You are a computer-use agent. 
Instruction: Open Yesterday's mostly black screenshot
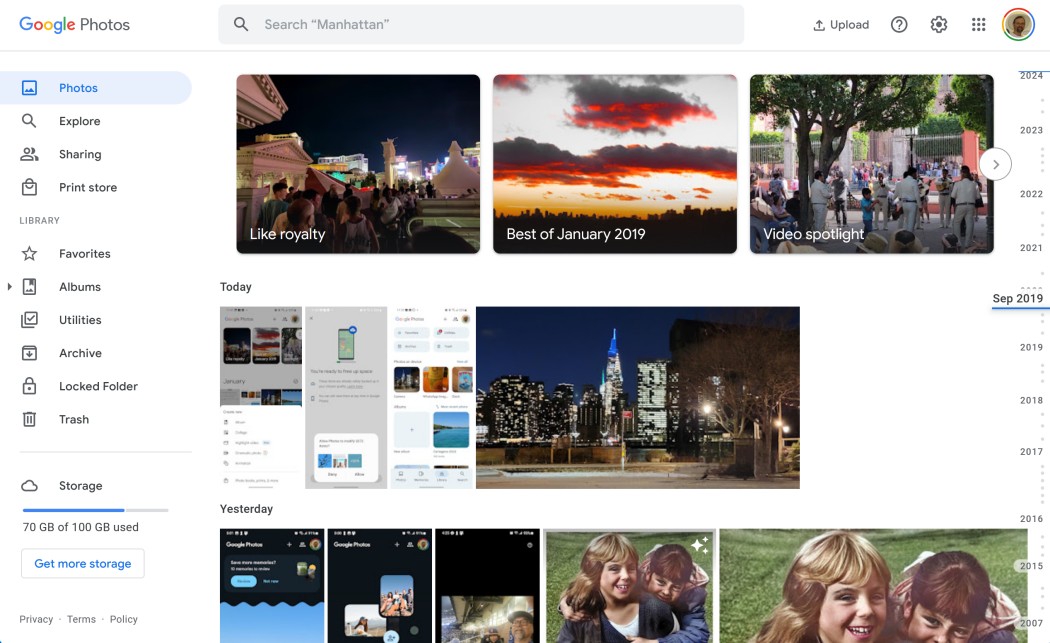coord(488,586)
